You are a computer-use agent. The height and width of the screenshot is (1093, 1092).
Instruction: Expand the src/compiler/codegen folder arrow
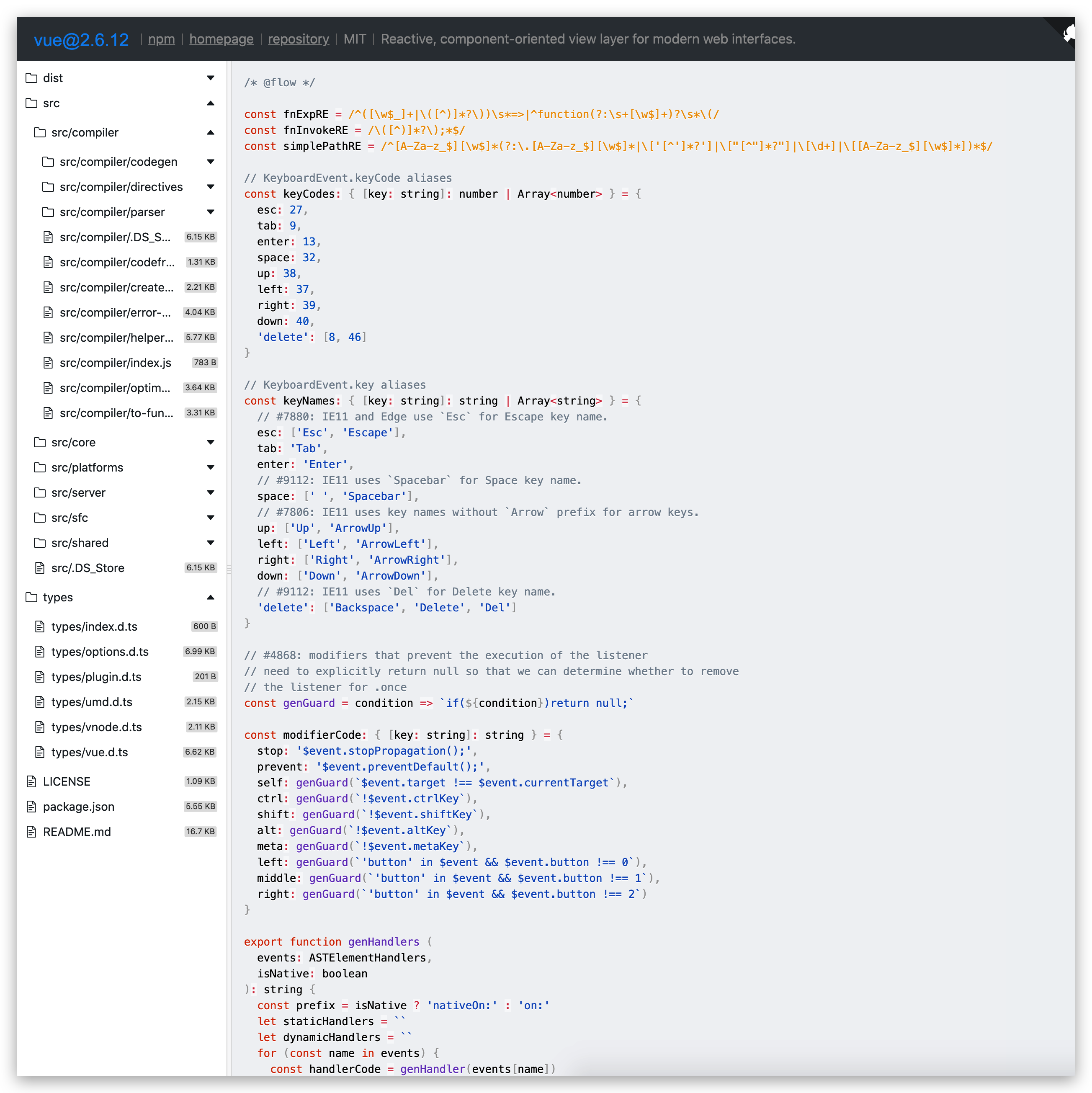tap(210, 162)
